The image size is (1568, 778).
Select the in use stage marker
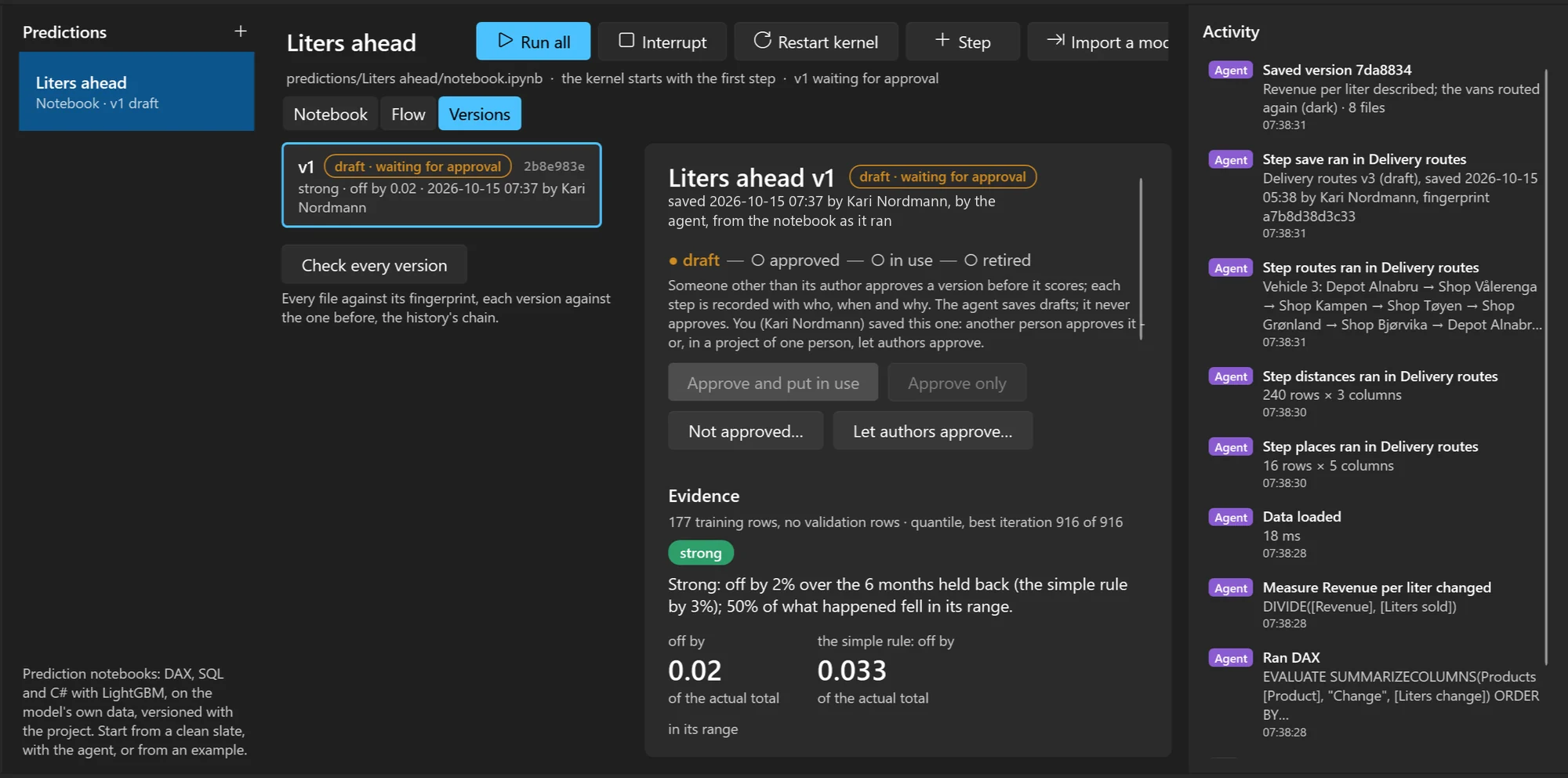(x=902, y=260)
